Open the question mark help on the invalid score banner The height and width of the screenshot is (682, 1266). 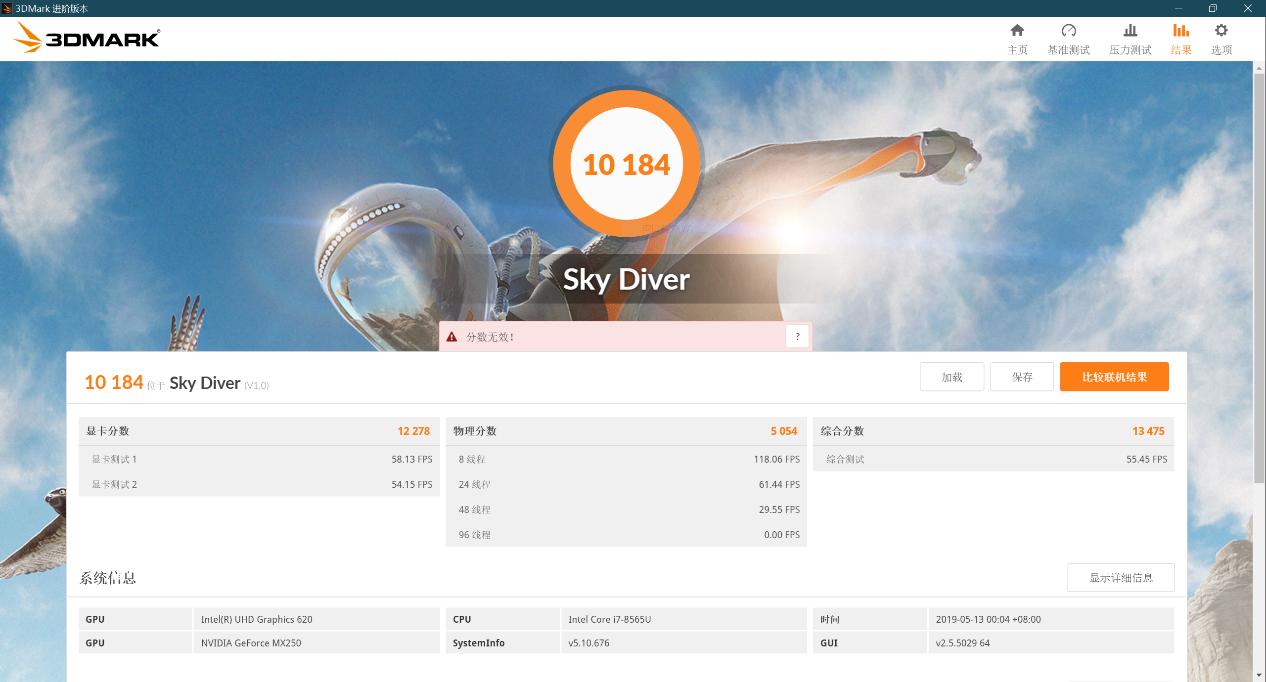[x=797, y=337]
